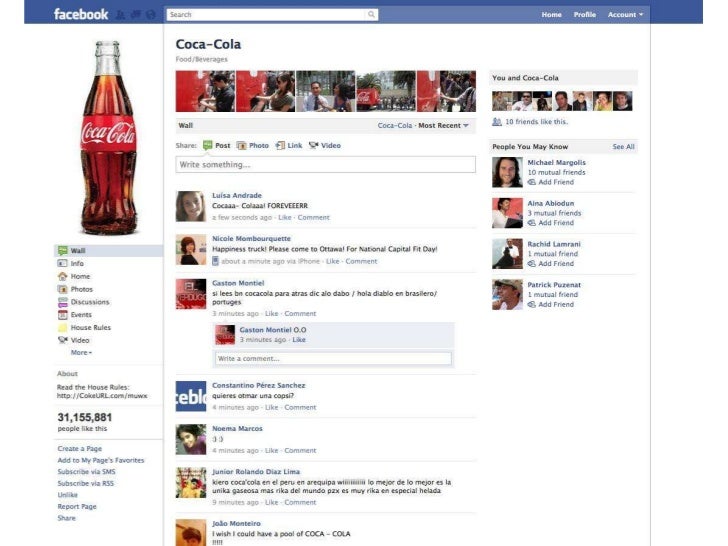Image resolution: width=728 pixels, height=546 pixels.
Task: Click the Events calendar icon in sidebar
Action: (63, 314)
